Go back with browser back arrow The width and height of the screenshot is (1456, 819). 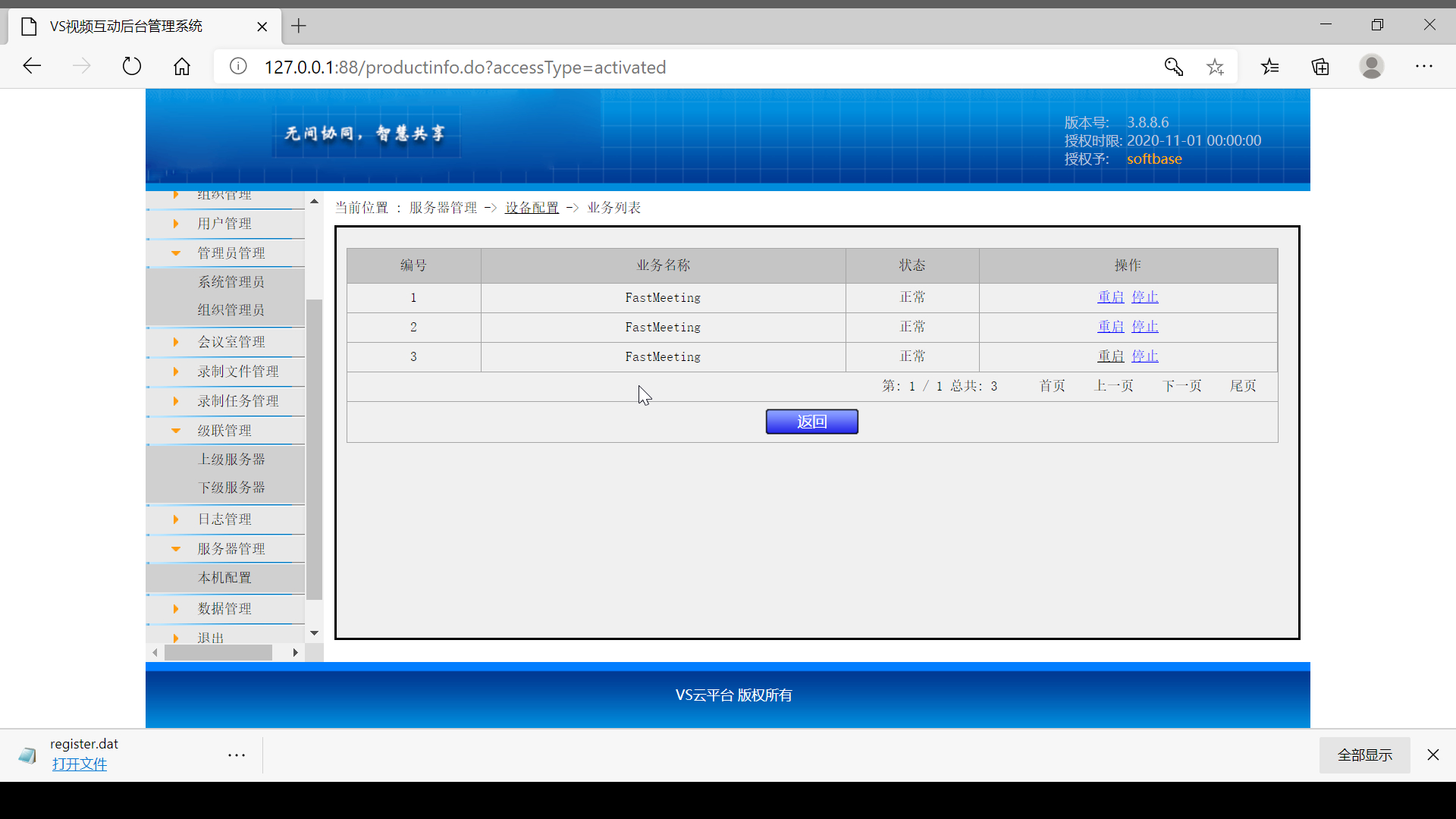tap(32, 67)
